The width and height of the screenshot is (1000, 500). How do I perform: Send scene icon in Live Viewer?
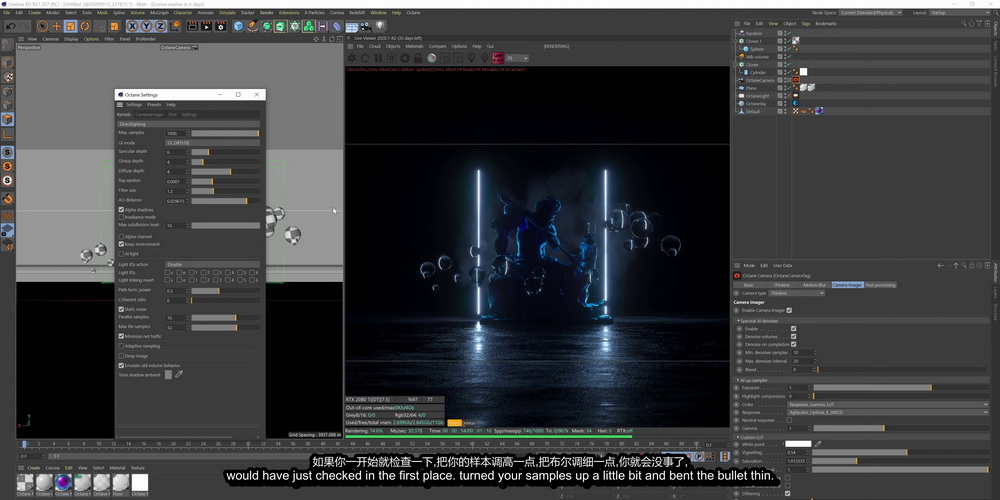351,58
